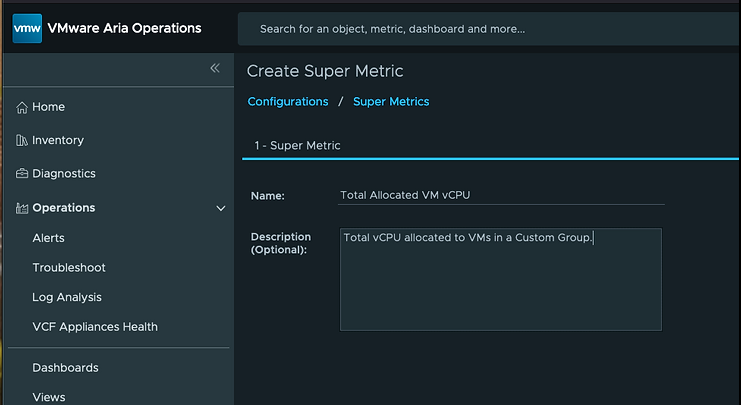Collapse the left navigation sidebar
Viewport: 741px width, 405px height.
214,68
